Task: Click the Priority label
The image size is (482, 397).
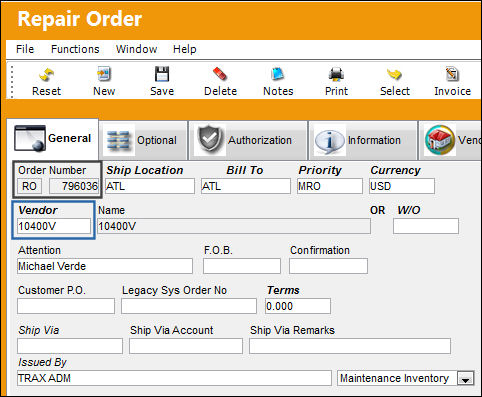Action: click(x=320, y=170)
